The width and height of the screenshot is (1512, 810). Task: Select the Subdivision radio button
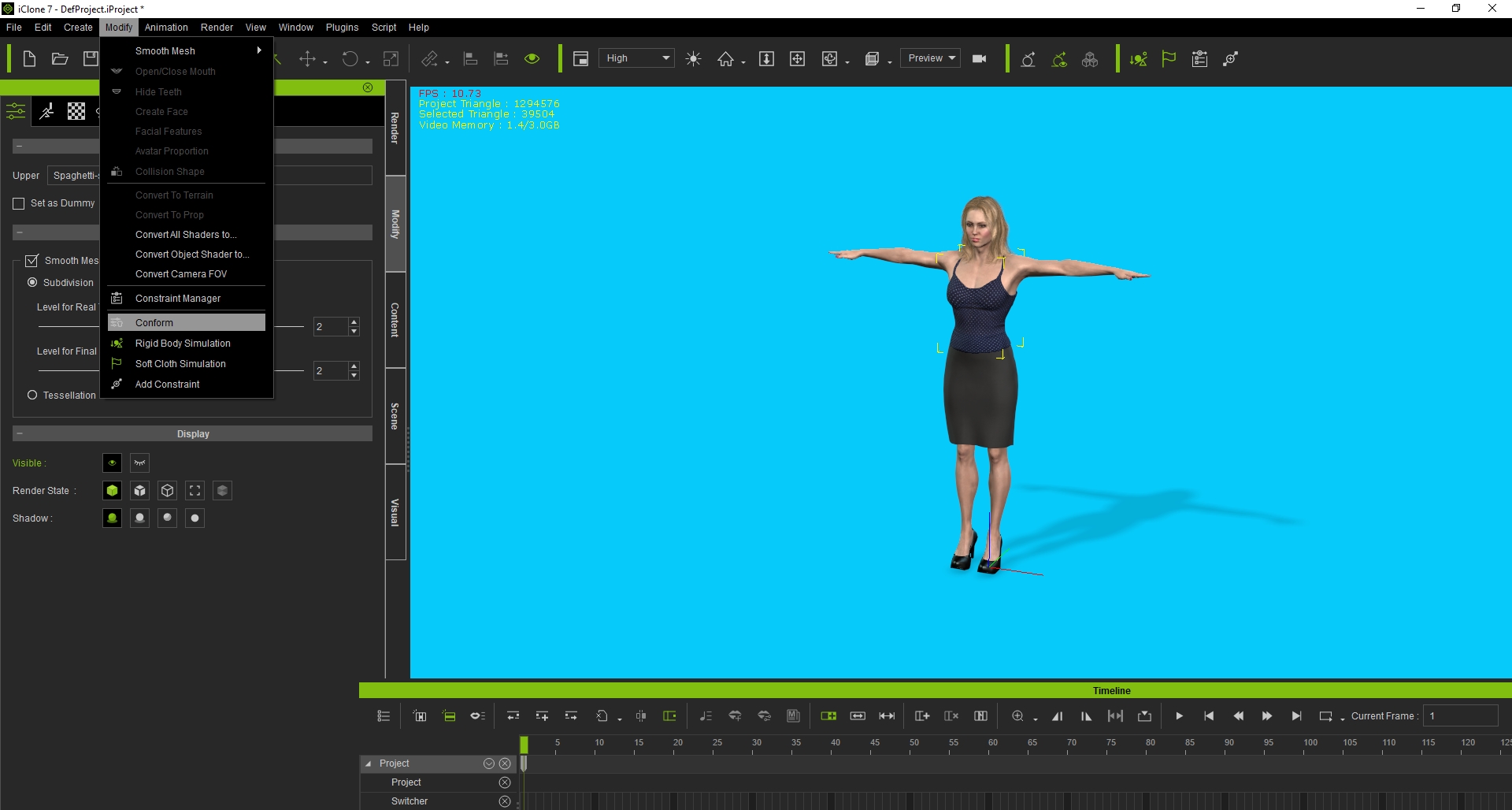[x=32, y=283]
